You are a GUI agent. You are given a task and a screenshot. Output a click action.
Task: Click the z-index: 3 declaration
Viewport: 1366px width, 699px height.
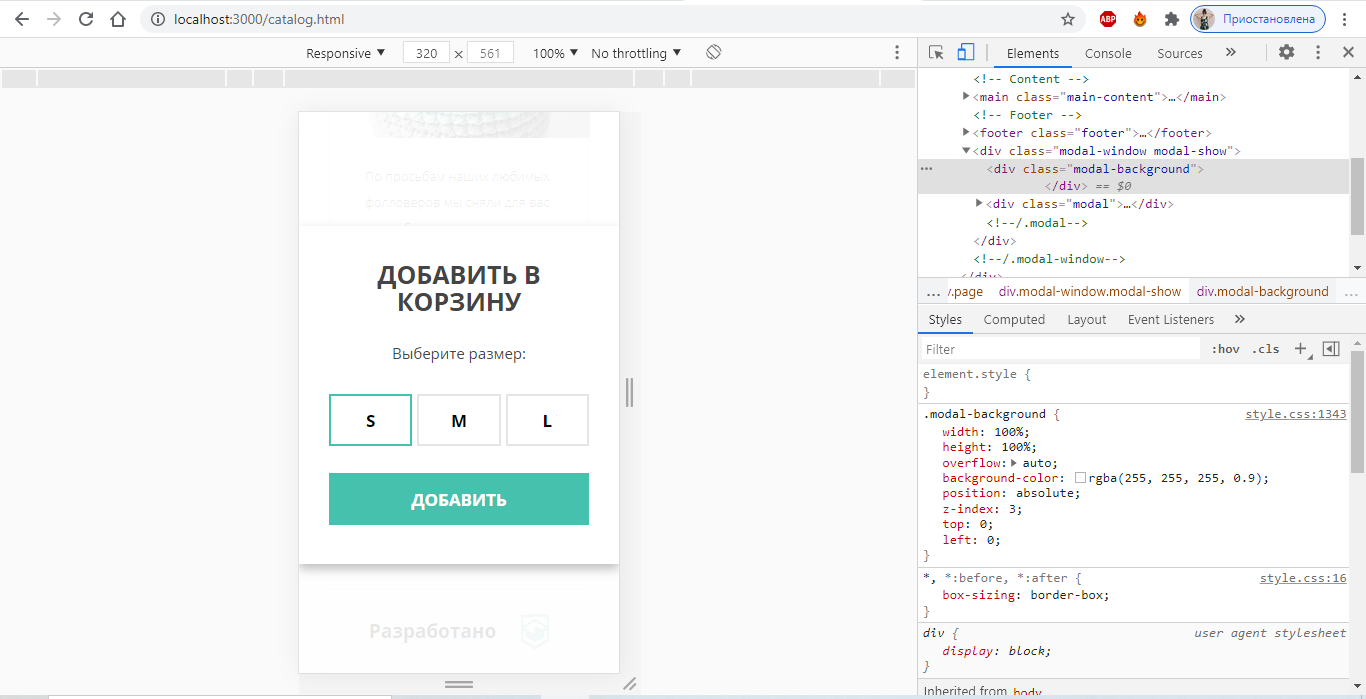click(982, 509)
